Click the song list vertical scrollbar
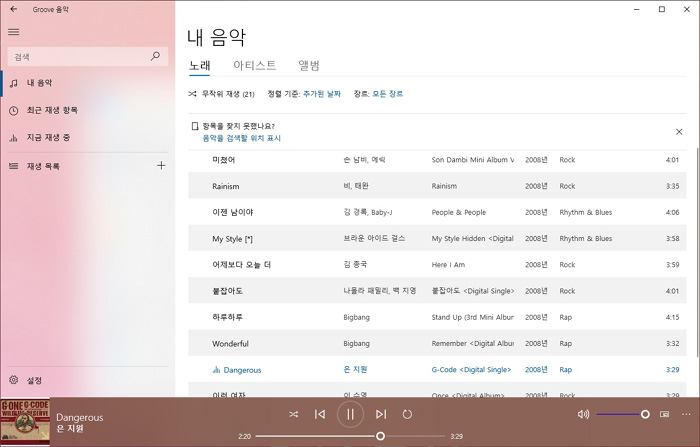 click(697, 252)
